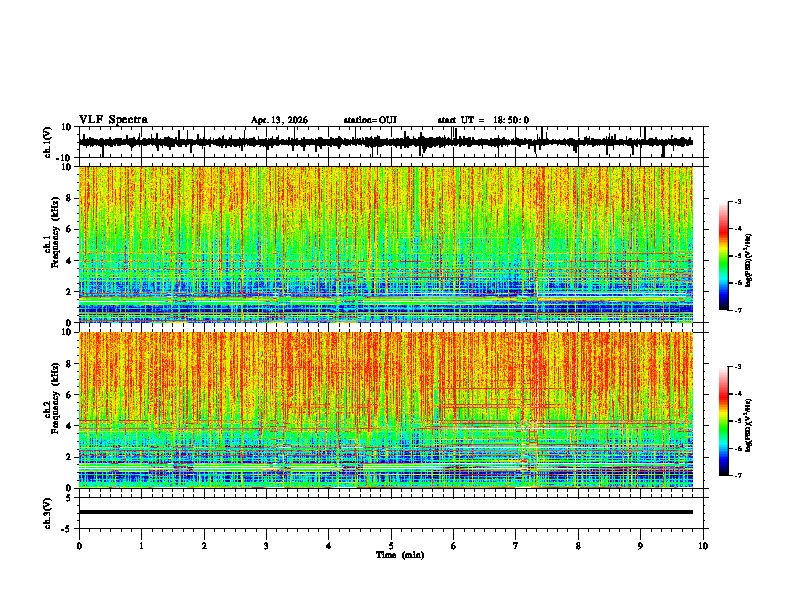Click the "10" tick on the time axis
The height and width of the screenshot is (612, 792).
[x=703, y=546]
